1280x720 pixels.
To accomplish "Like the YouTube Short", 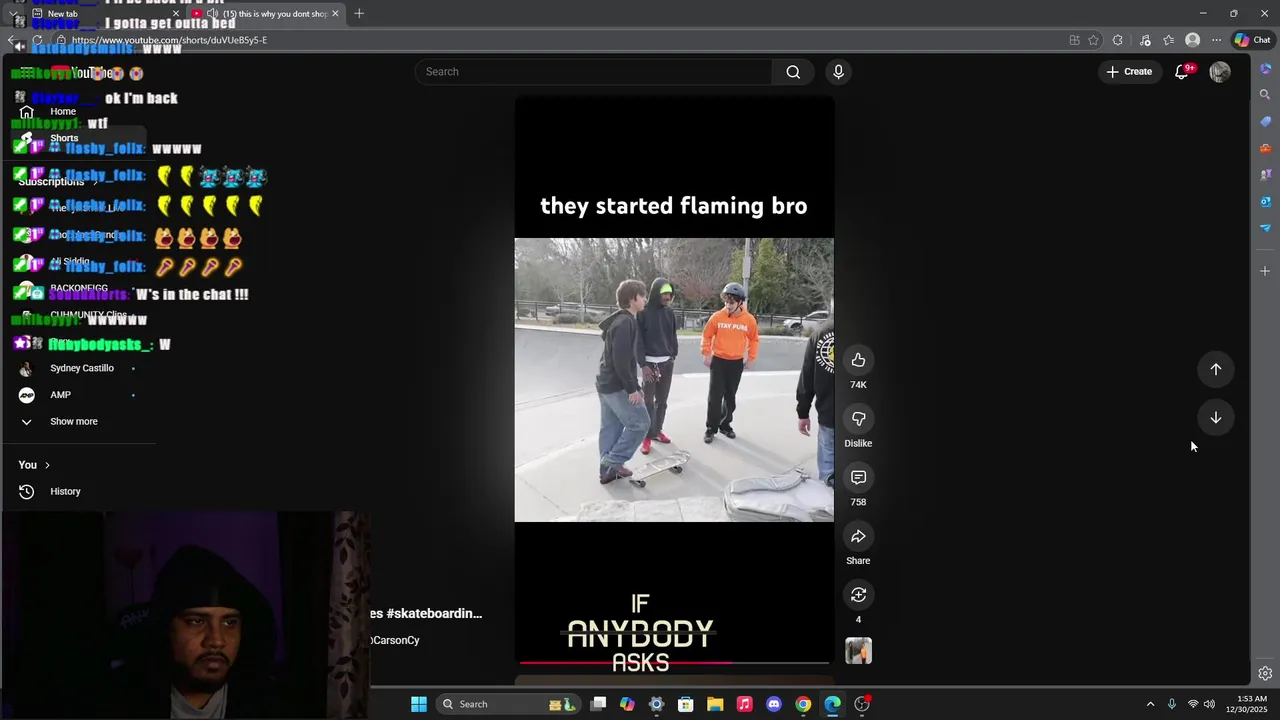I will (858, 360).
